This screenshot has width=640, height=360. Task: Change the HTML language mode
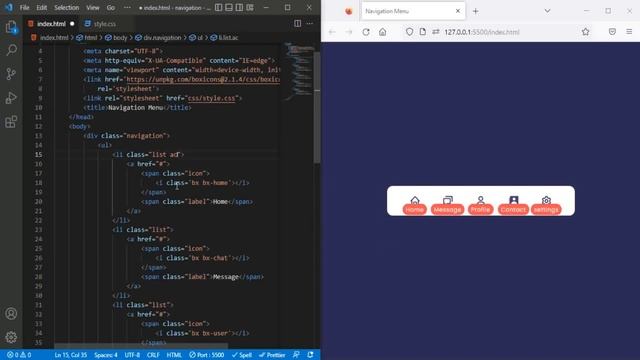(174, 355)
